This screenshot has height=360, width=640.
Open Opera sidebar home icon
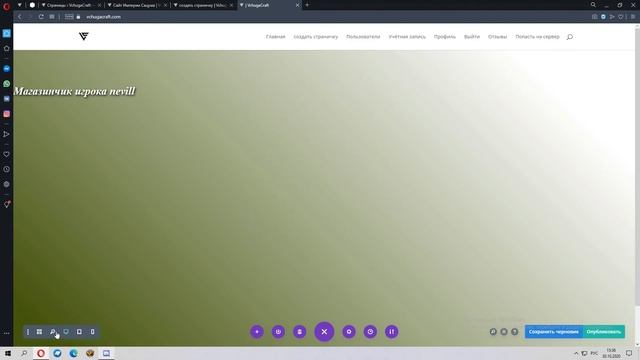7,48
